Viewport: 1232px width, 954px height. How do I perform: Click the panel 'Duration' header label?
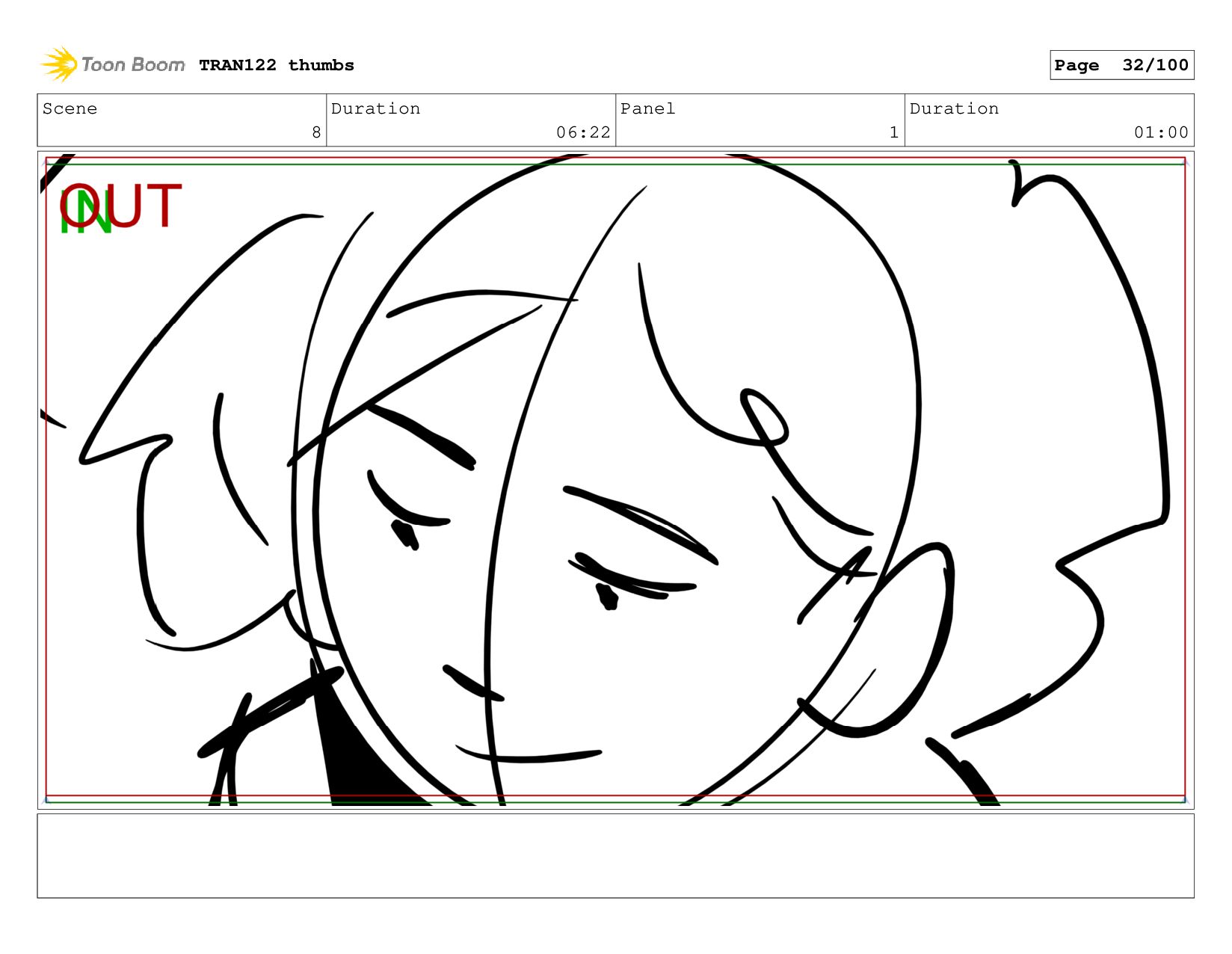(x=954, y=108)
